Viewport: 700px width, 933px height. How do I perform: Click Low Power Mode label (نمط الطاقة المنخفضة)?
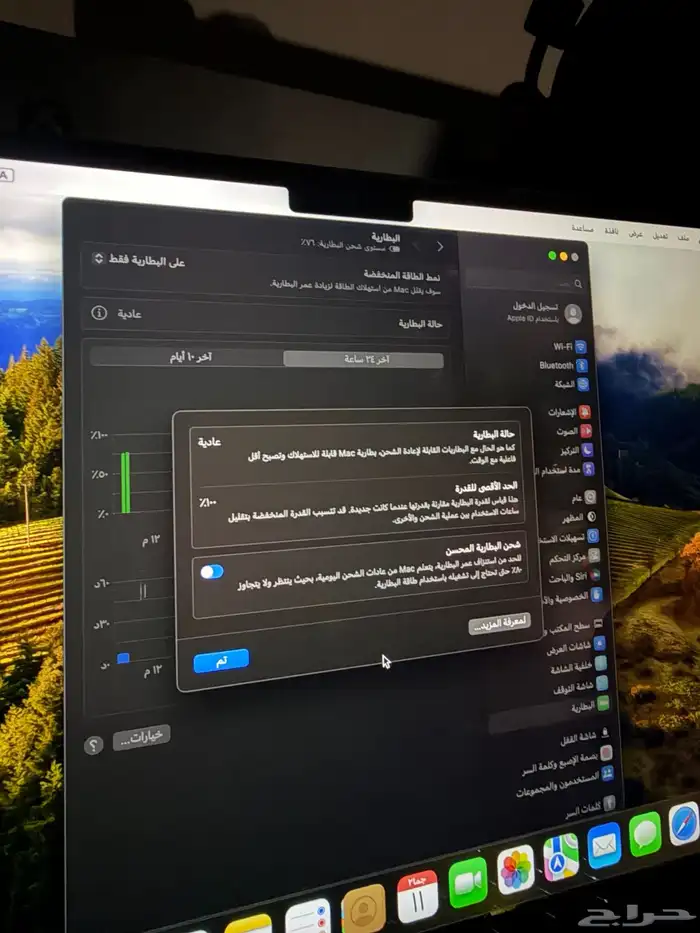(402, 275)
